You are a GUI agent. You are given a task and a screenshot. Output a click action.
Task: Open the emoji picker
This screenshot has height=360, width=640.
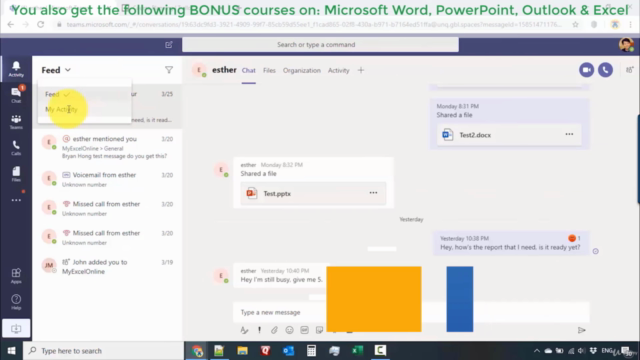point(289,330)
